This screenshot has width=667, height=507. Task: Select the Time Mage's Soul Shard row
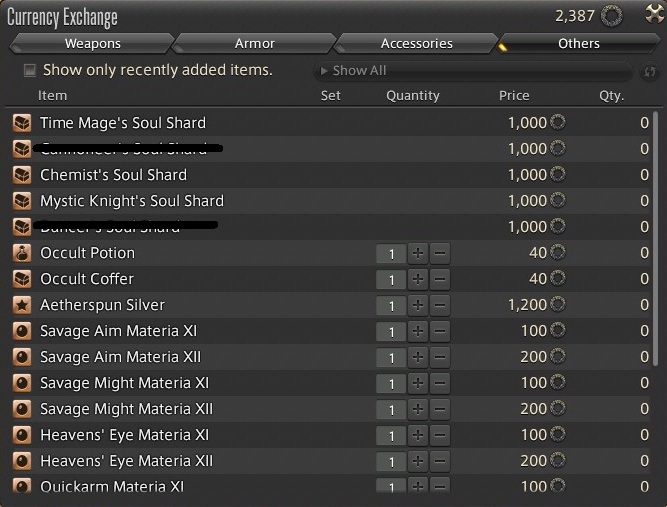(x=331, y=123)
